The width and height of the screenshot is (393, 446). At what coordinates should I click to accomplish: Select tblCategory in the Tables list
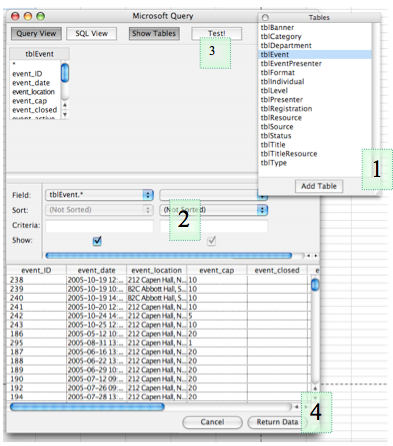click(x=315, y=37)
